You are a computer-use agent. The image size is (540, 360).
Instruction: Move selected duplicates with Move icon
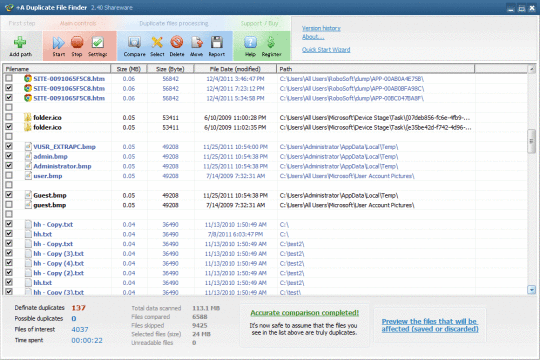pyautogui.click(x=197, y=42)
